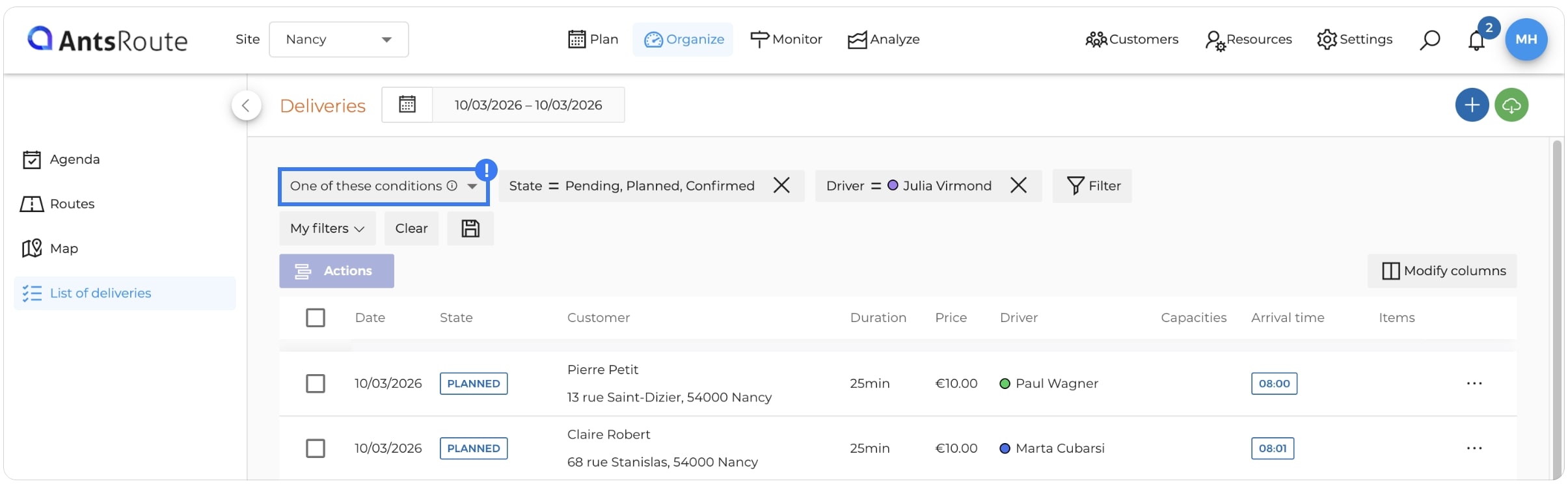Open the MH user avatar menu

[1526, 40]
